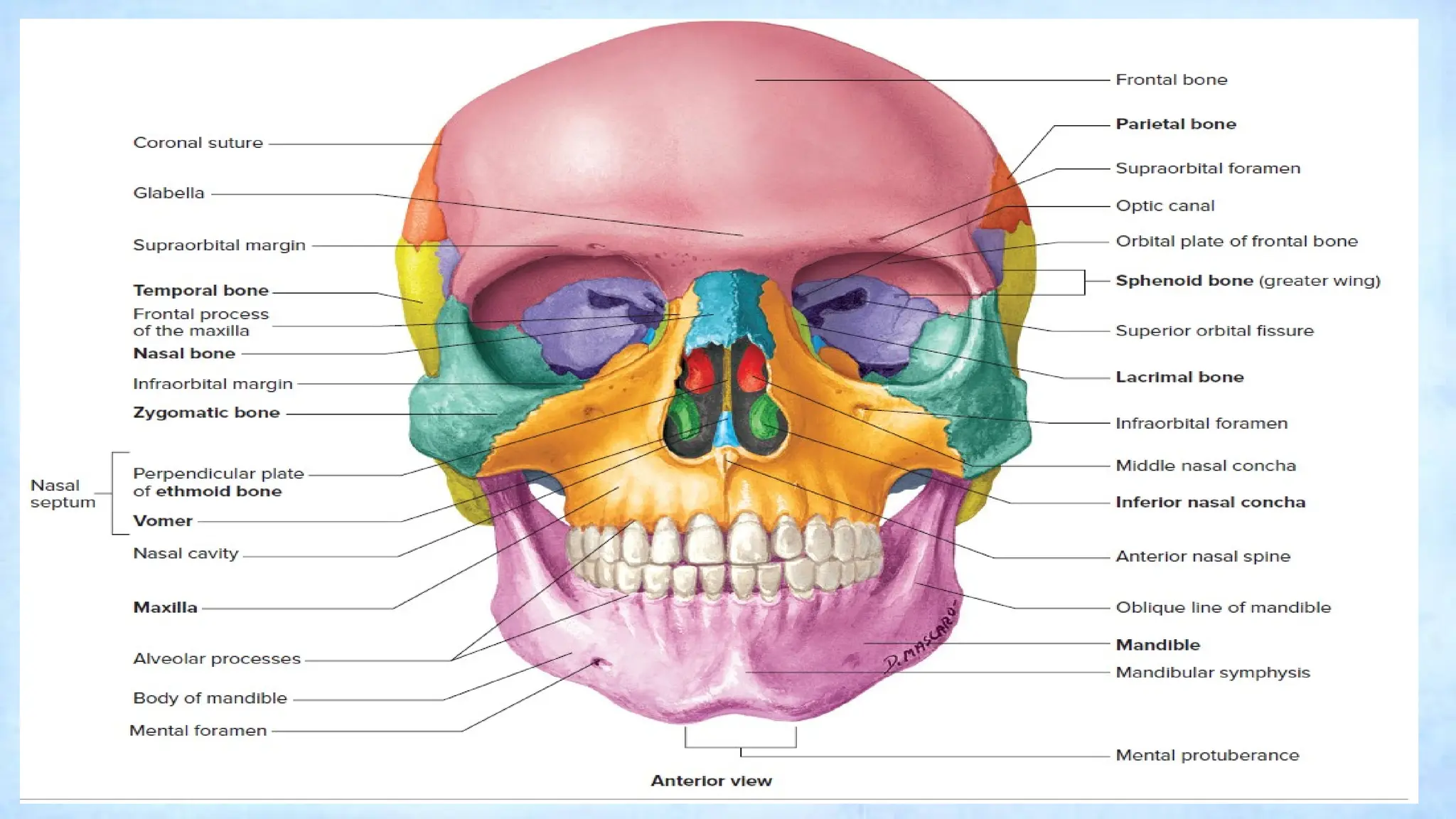Screen dimensions: 1456x819
Task: Select the 'Maxilla' label
Action: (x=165, y=608)
